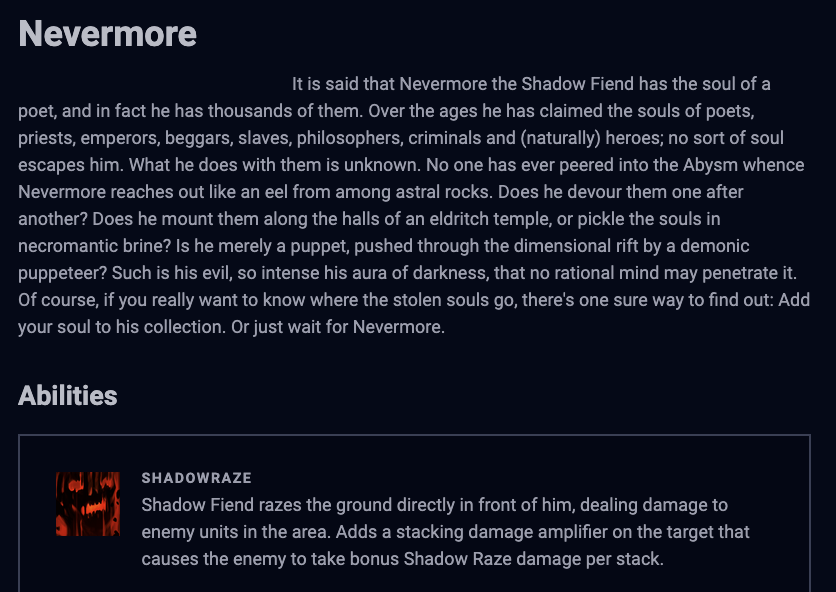The height and width of the screenshot is (592, 836).
Task: Click "bonus Shadow Raze damage per stack"
Action: pyautogui.click(x=533, y=559)
